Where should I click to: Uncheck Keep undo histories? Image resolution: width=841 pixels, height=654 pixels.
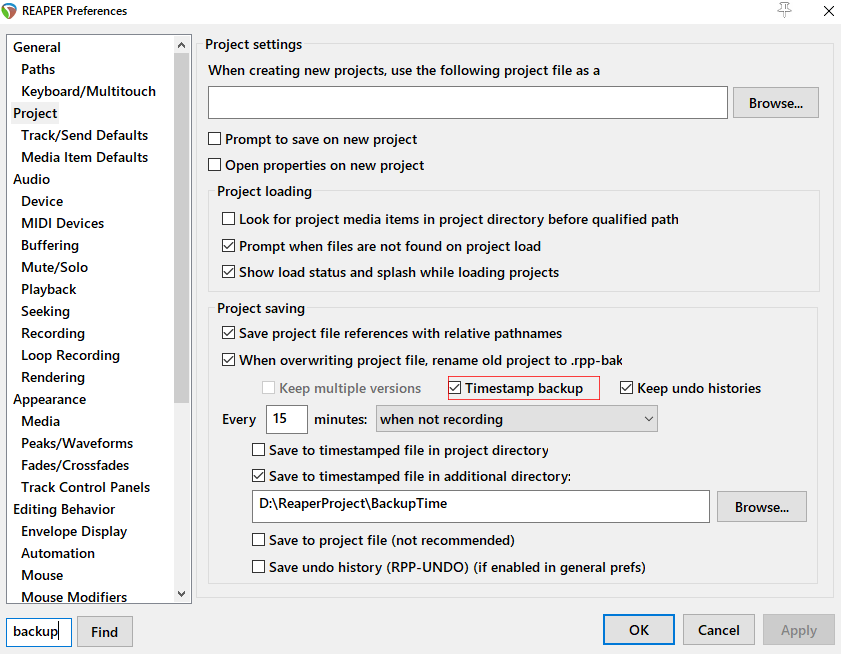click(627, 388)
